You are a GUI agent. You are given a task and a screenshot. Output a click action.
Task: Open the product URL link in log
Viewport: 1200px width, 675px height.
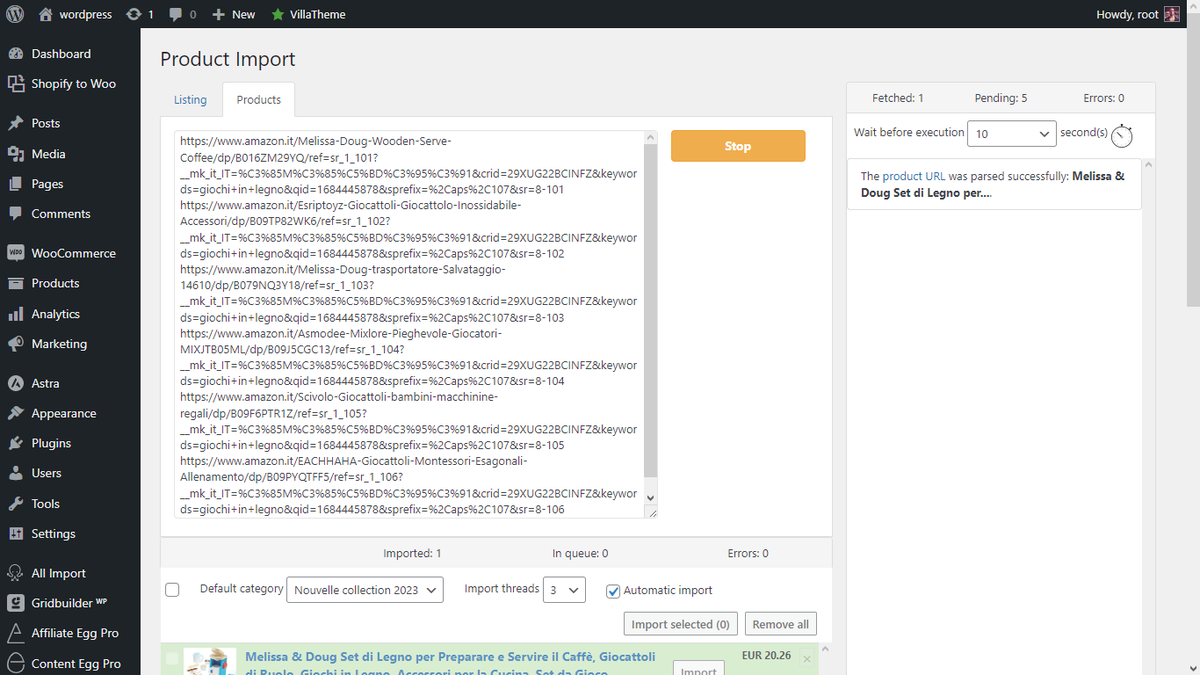[913, 176]
